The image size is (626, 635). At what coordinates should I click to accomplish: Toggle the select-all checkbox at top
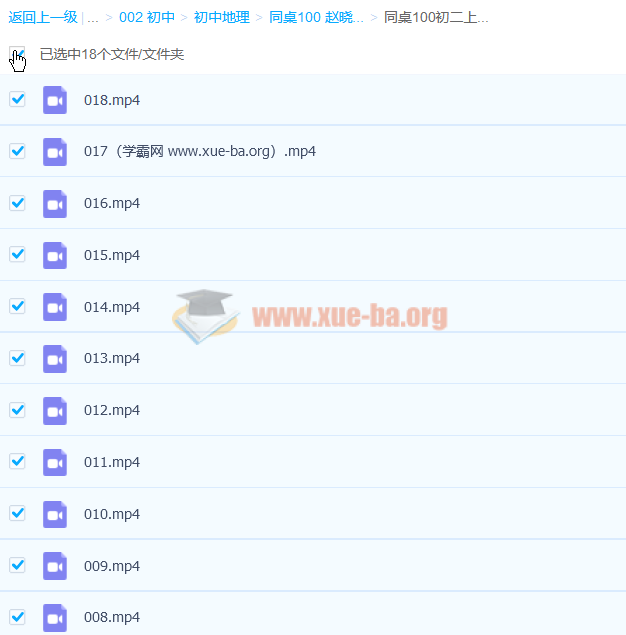tap(17, 54)
